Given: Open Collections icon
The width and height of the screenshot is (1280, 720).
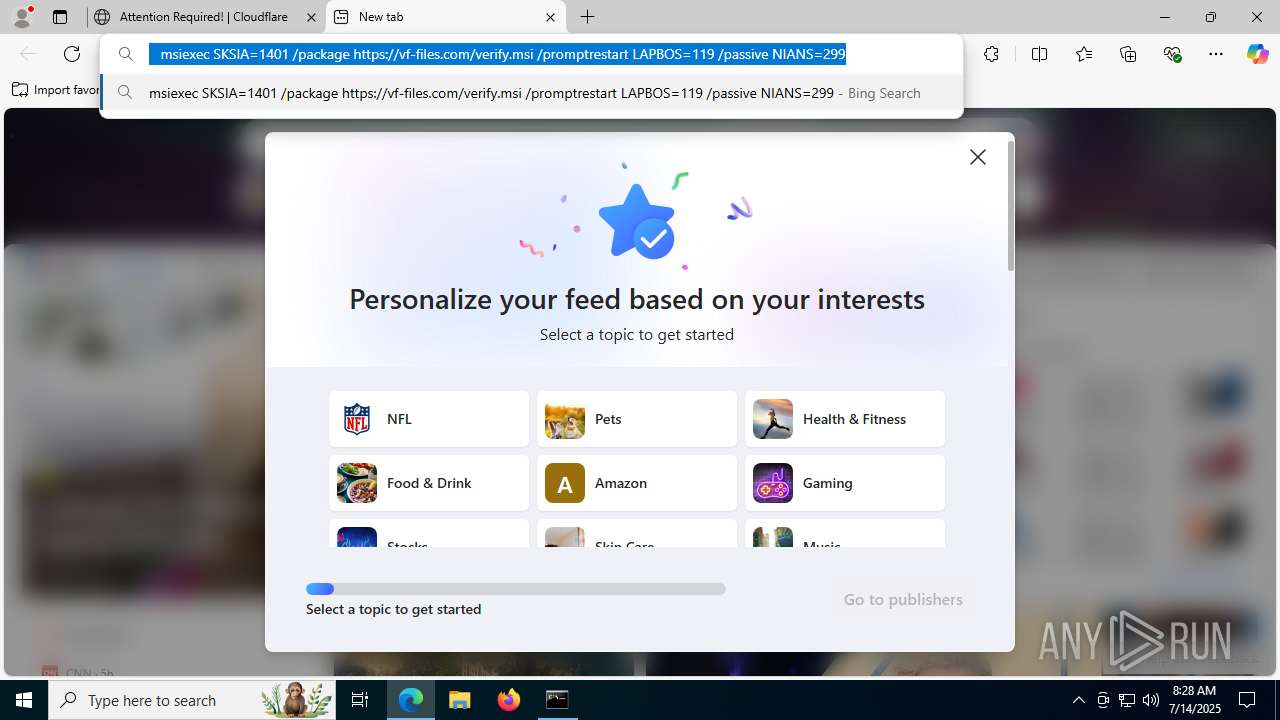Looking at the screenshot, I should [1128, 54].
